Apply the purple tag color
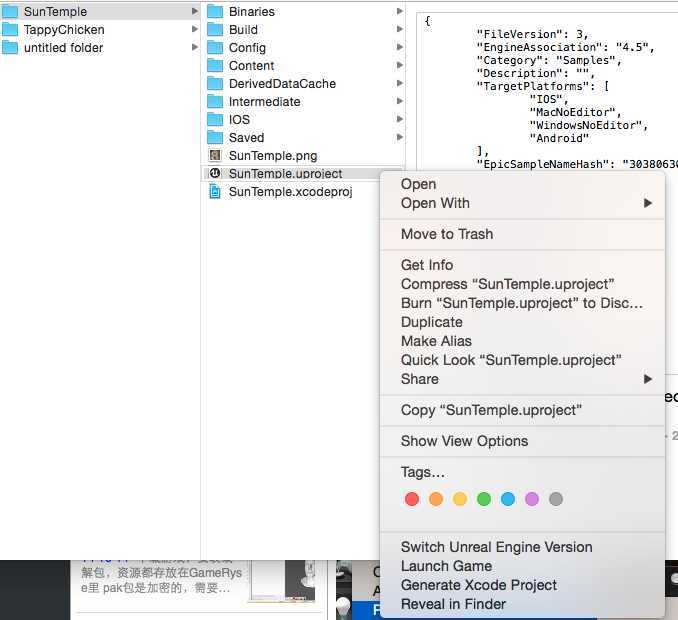This screenshot has height=620, width=678. pyautogui.click(x=532, y=499)
